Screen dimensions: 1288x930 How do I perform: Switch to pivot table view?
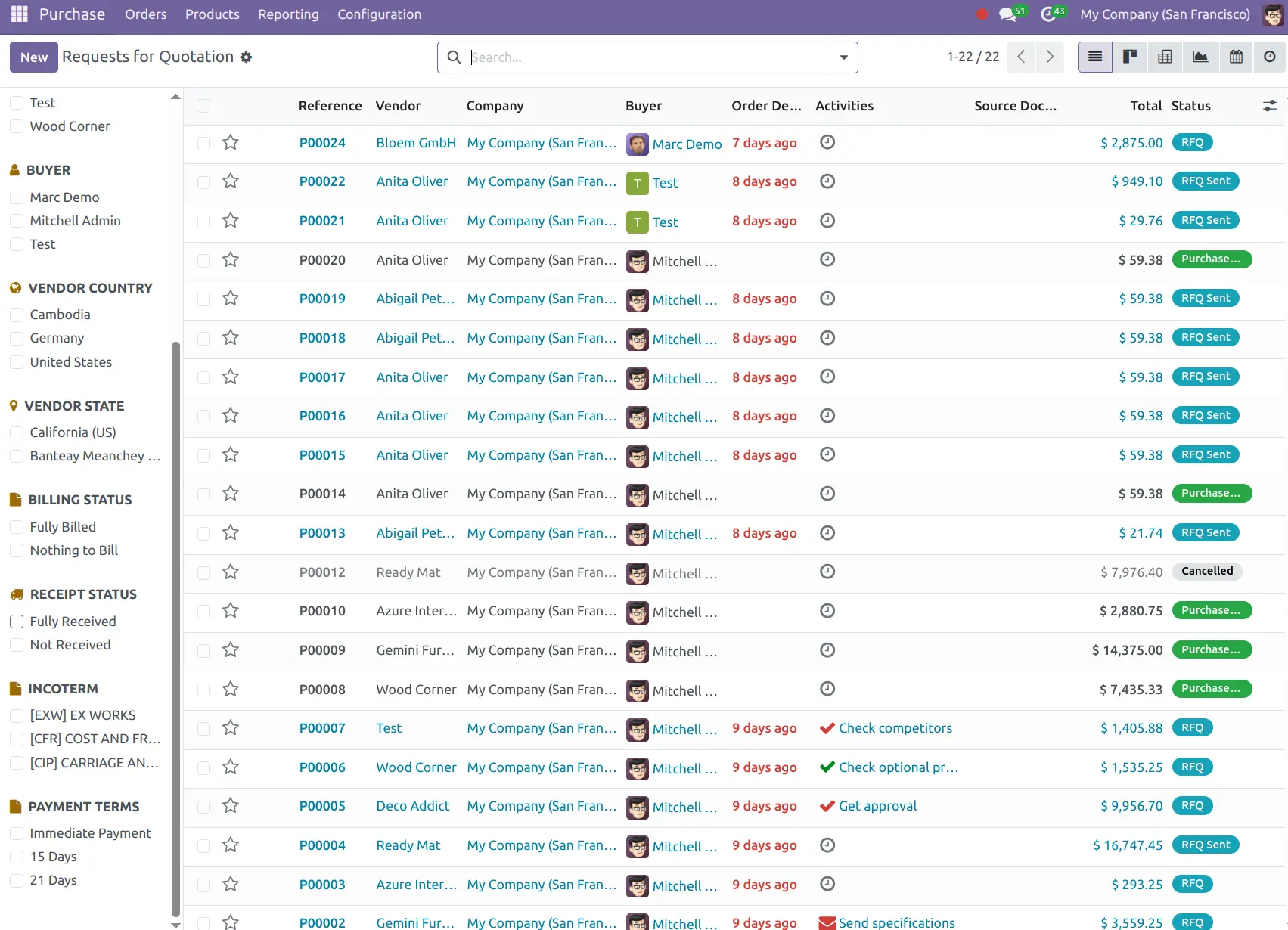[1165, 57]
